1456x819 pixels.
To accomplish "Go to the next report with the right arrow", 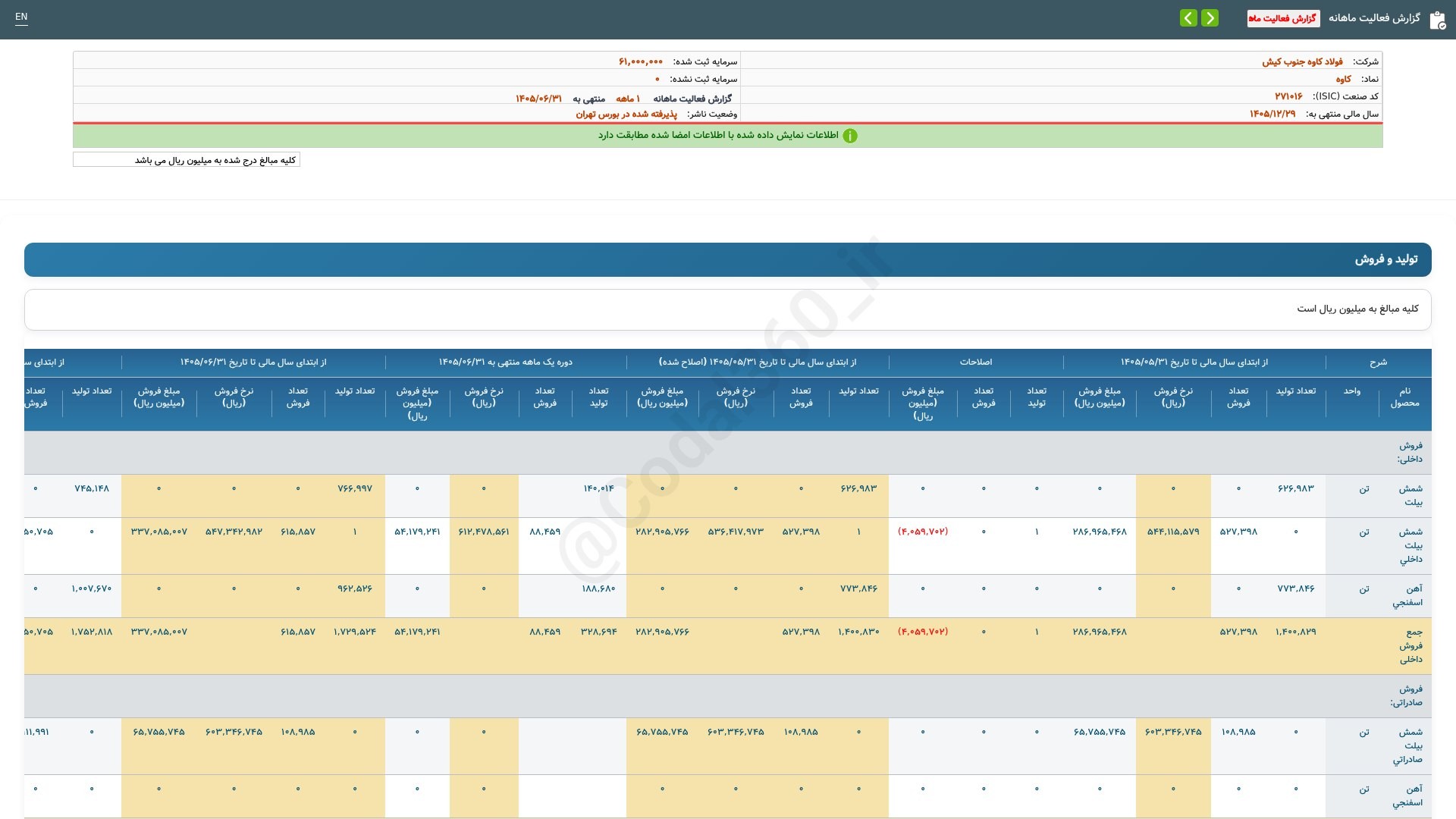I will click(x=1210, y=17).
